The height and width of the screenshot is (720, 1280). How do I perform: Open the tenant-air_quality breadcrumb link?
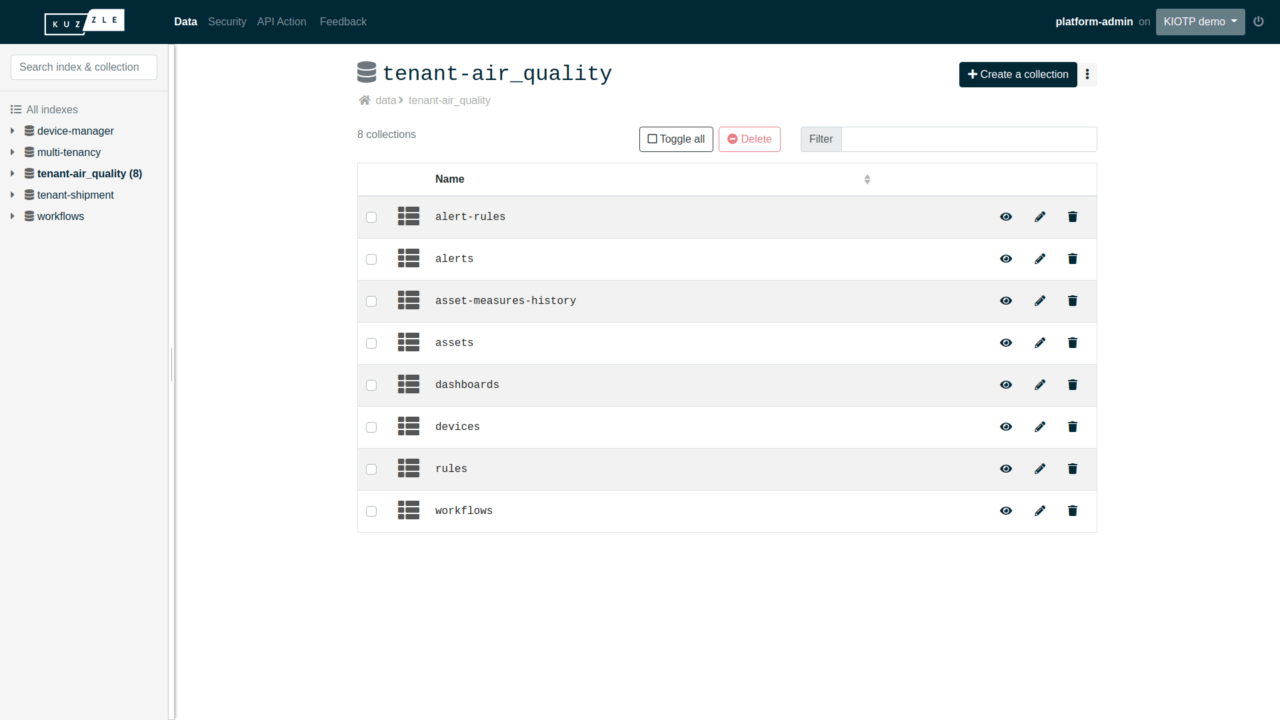click(449, 100)
